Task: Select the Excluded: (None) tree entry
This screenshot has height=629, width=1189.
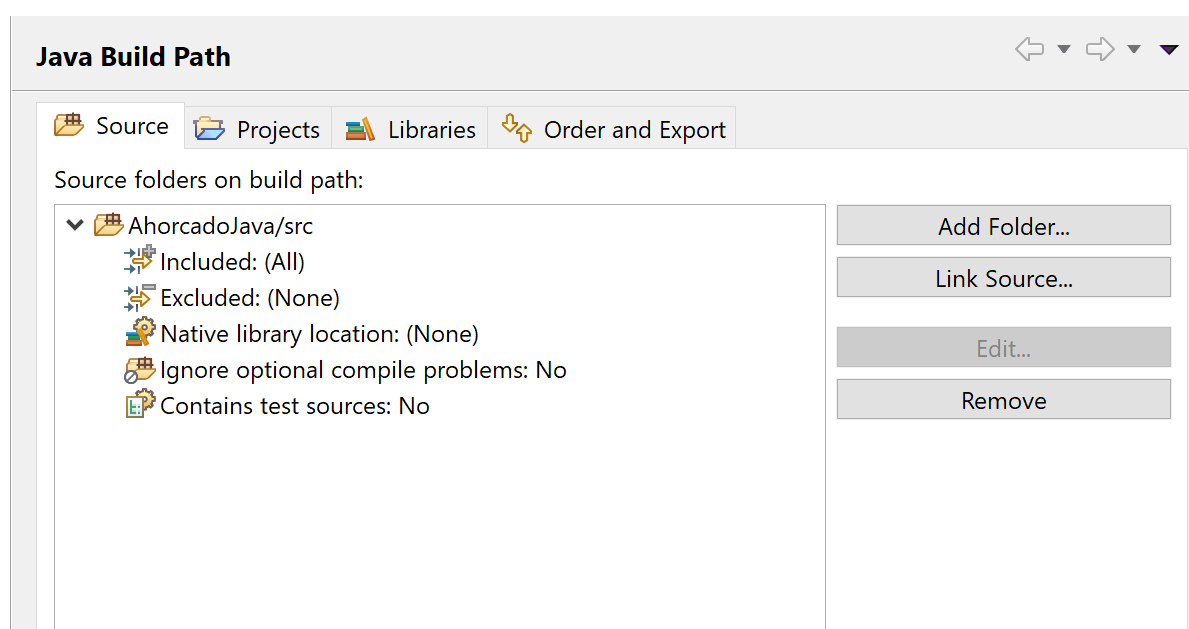Action: point(250,297)
